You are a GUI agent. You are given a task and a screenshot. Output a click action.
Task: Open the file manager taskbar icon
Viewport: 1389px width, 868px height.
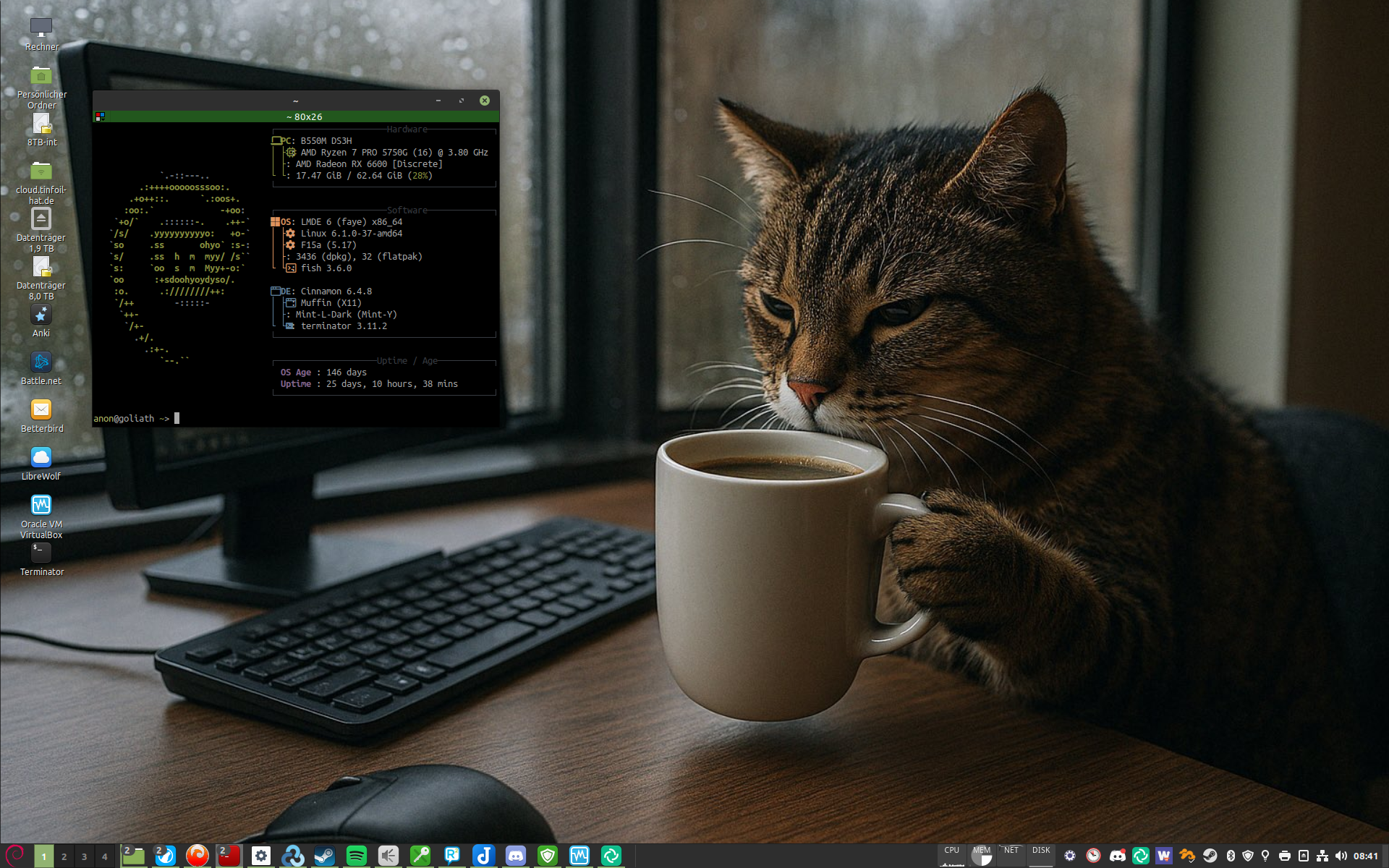click(x=133, y=856)
